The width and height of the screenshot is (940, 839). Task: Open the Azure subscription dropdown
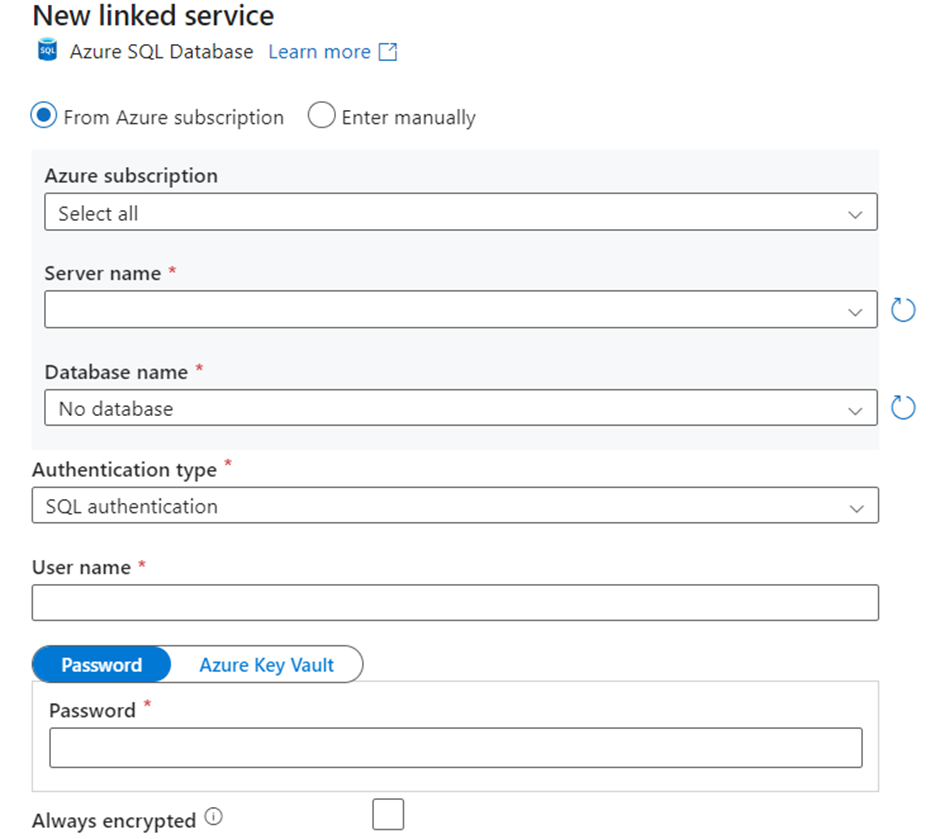460,213
